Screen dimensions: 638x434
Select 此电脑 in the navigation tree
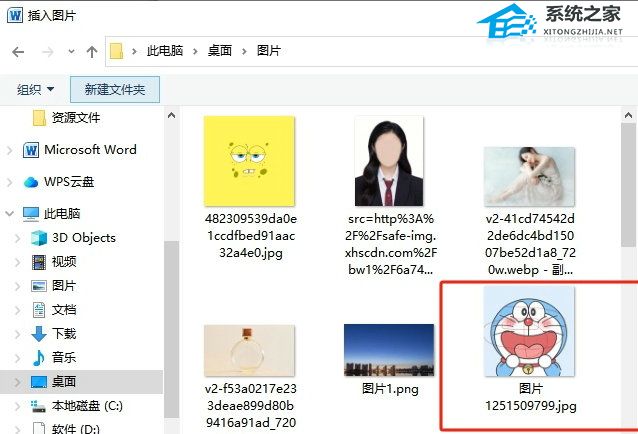tap(62, 214)
